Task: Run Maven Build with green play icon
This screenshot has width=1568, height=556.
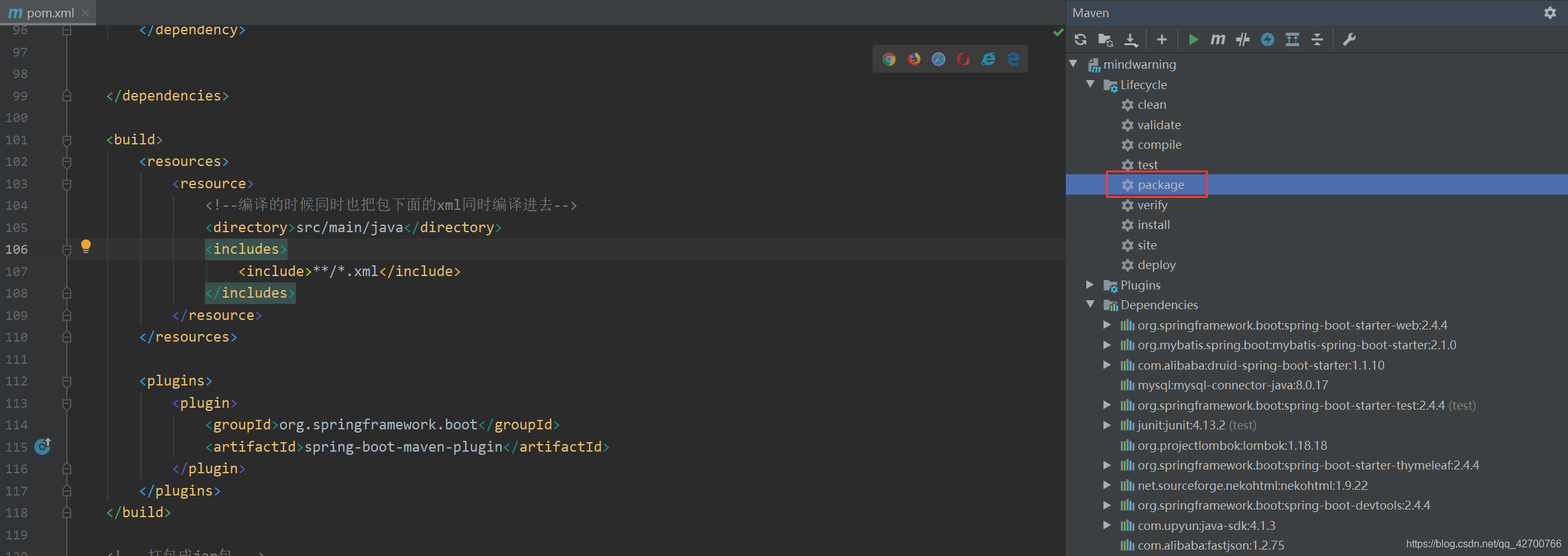Action: click(x=1193, y=39)
